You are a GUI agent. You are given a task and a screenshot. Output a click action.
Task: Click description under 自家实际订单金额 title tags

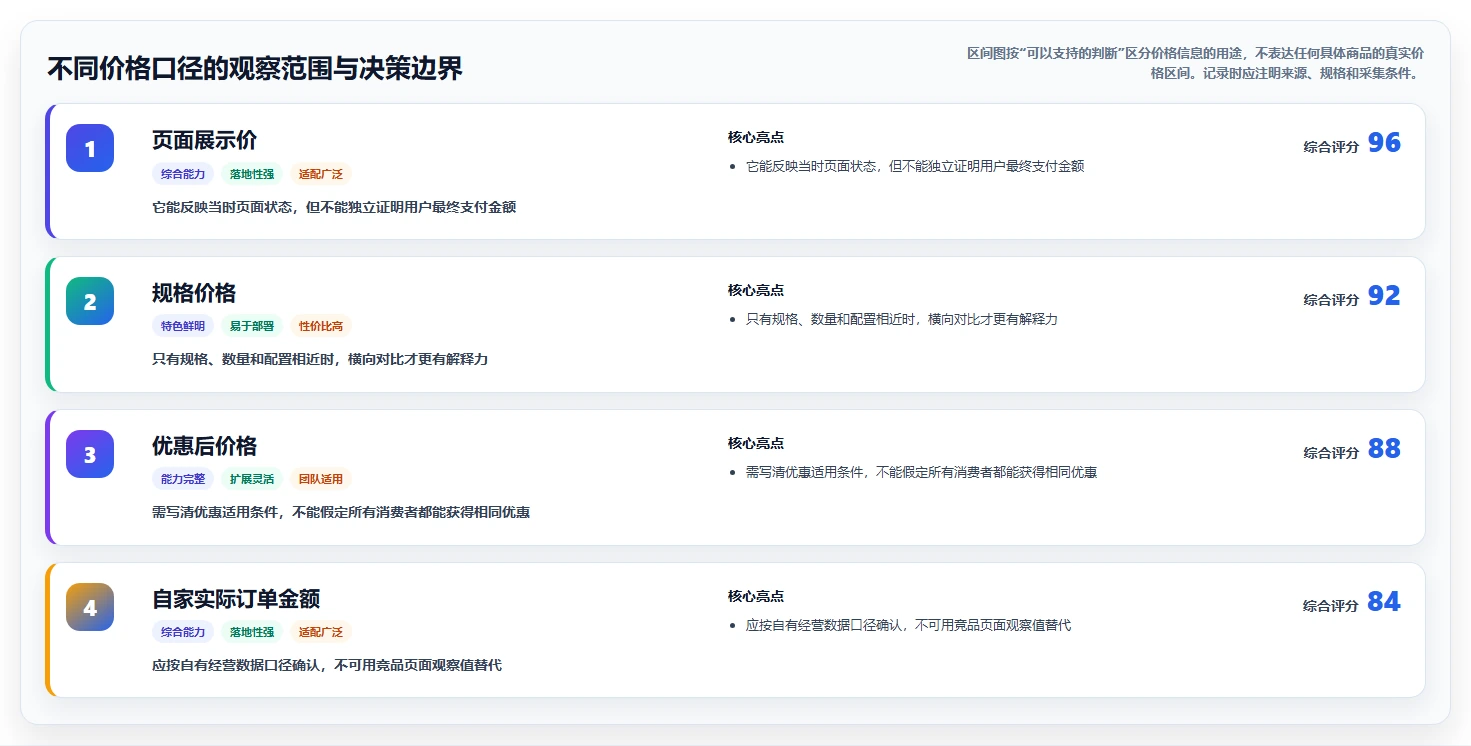click(x=327, y=665)
